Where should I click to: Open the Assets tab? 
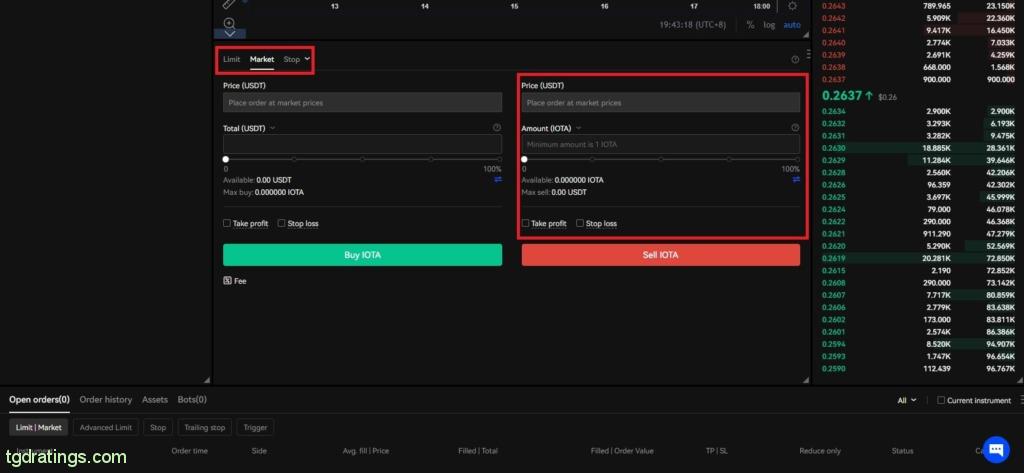click(x=155, y=400)
